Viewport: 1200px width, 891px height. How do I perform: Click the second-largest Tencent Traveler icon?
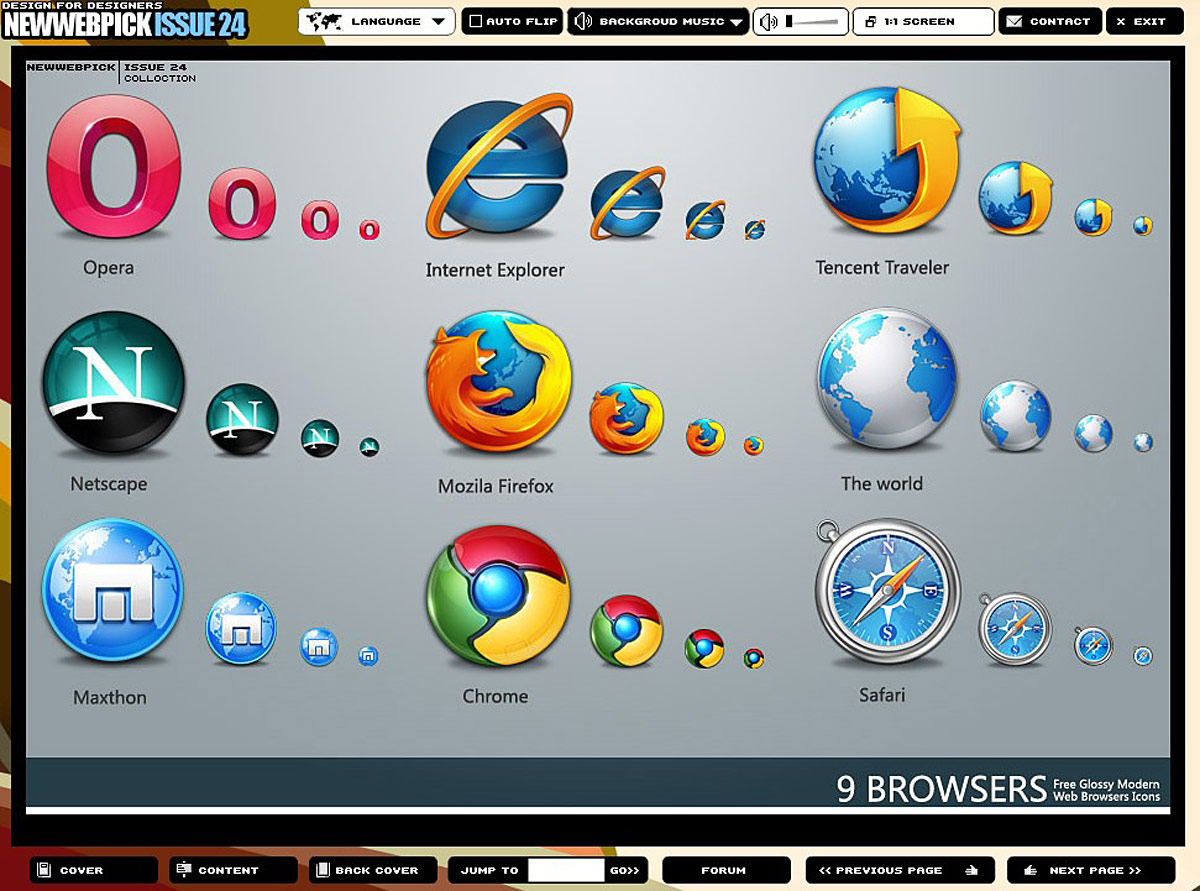(x=1015, y=198)
